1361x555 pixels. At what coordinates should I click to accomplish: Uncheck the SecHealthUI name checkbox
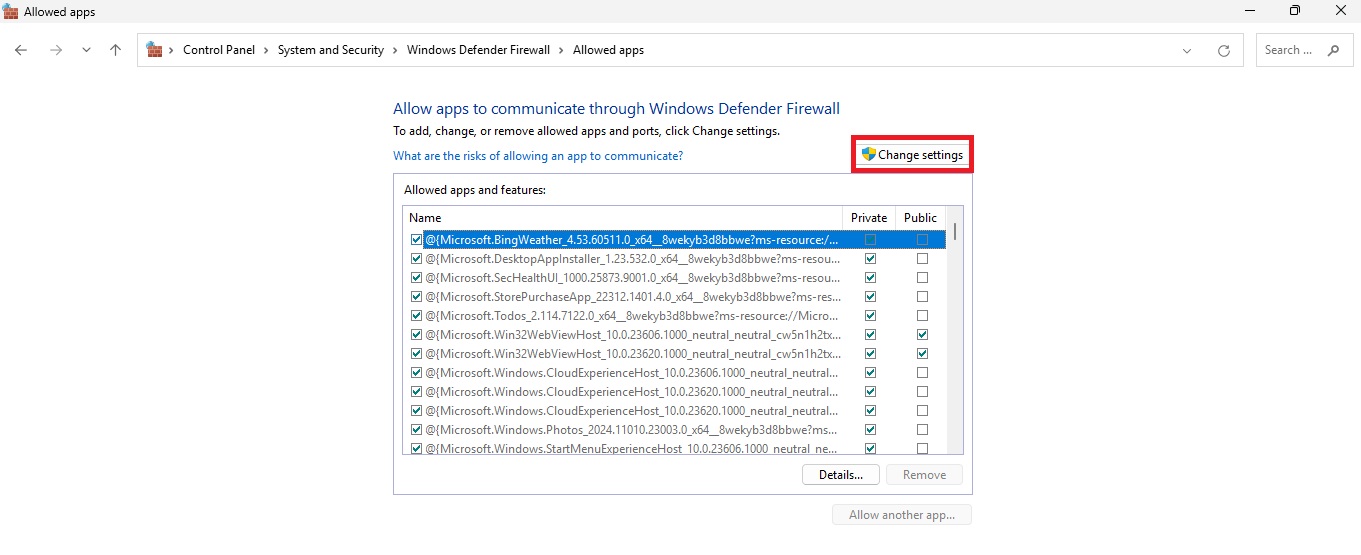coord(416,278)
